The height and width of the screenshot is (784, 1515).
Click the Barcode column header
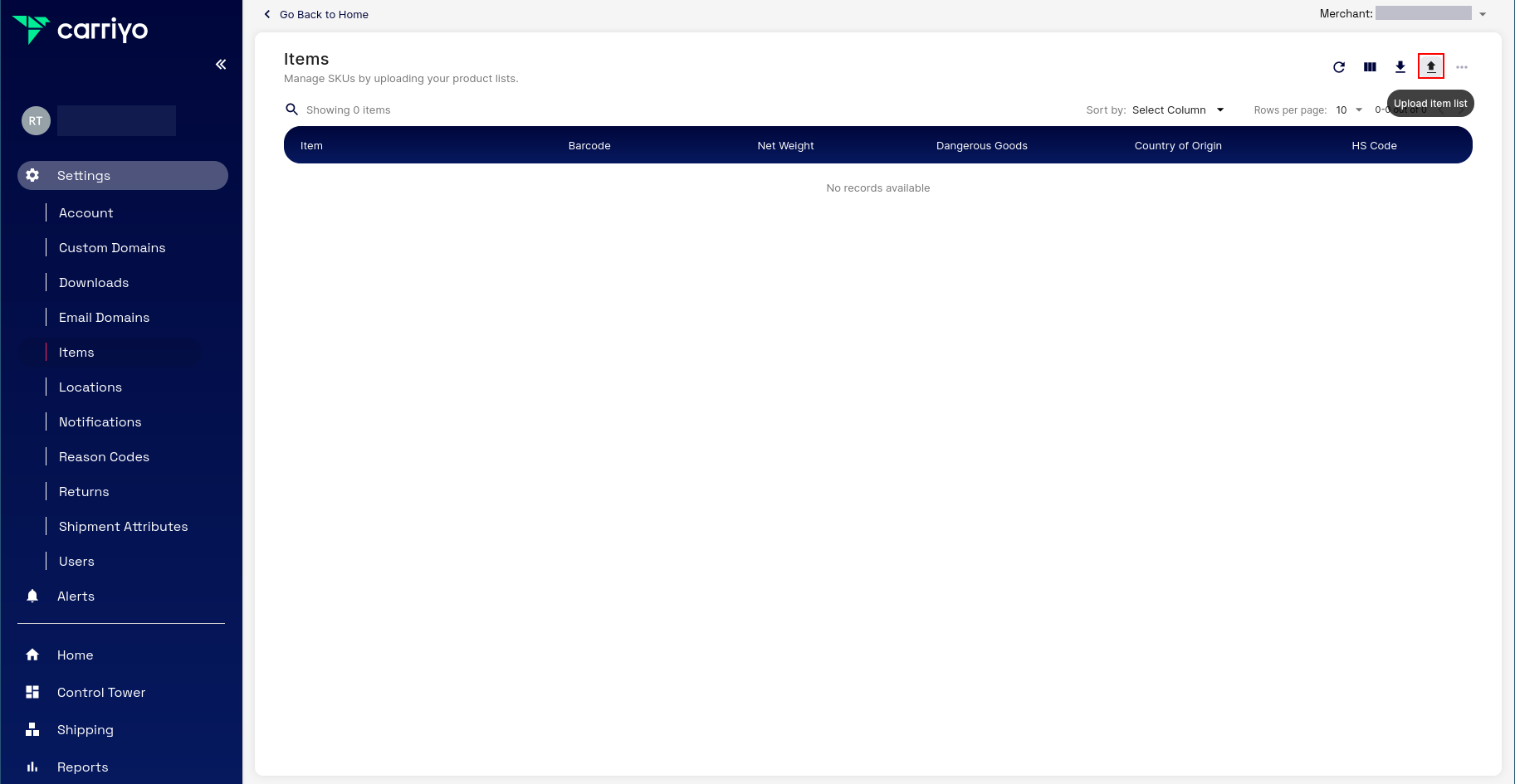click(589, 145)
